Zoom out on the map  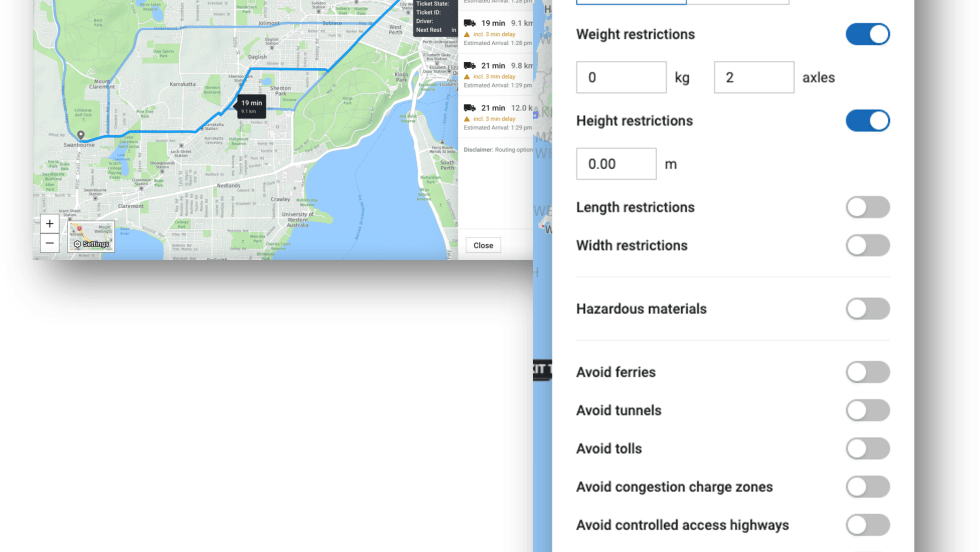click(x=49, y=243)
